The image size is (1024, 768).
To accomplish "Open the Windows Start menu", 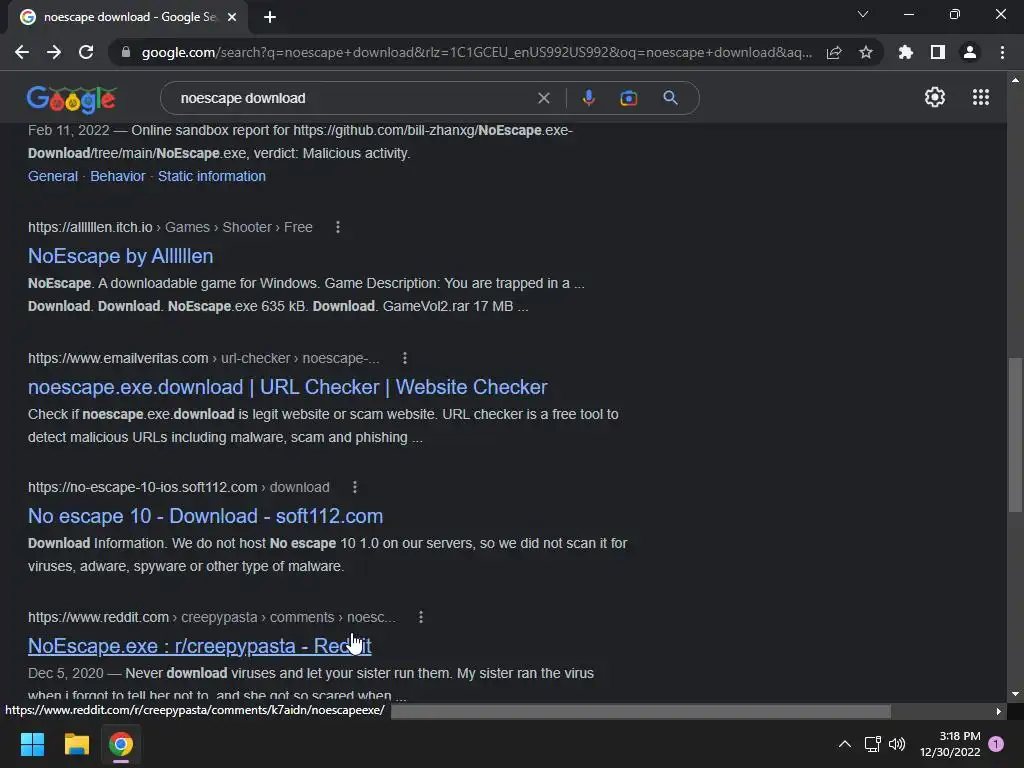I will [x=32, y=744].
